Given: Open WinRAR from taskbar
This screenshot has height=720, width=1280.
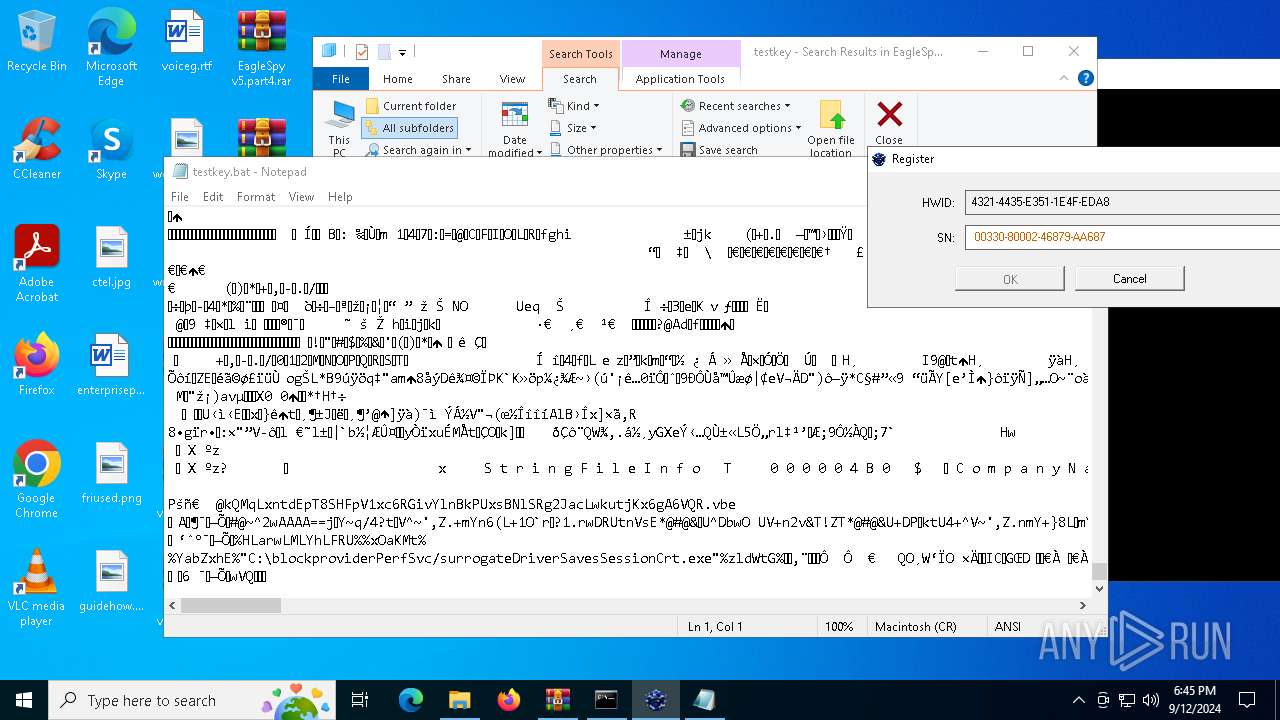Looking at the screenshot, I should (557, 700).
